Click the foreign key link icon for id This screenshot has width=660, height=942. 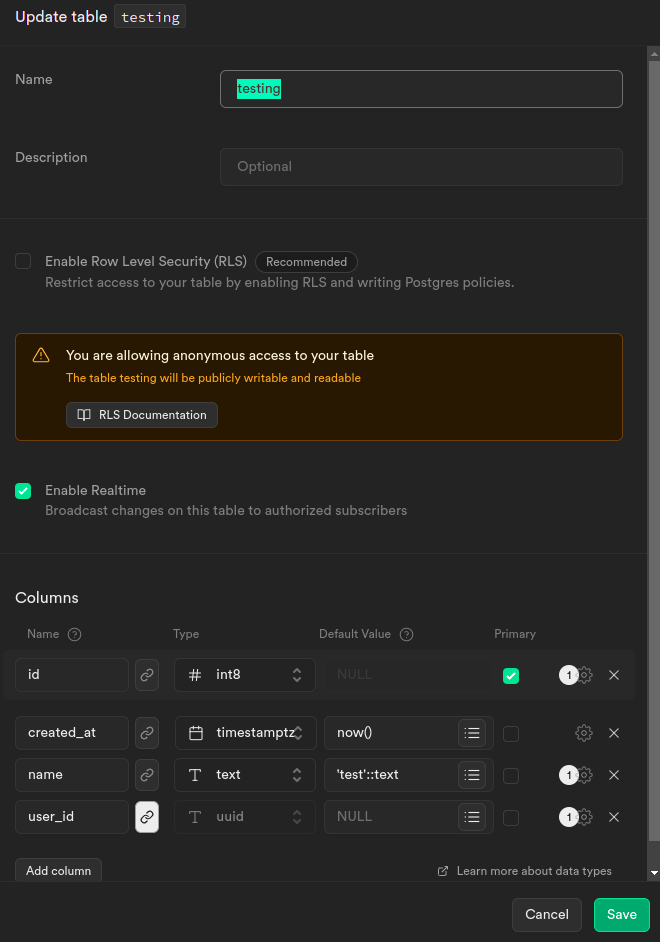(x=147, y=675)
